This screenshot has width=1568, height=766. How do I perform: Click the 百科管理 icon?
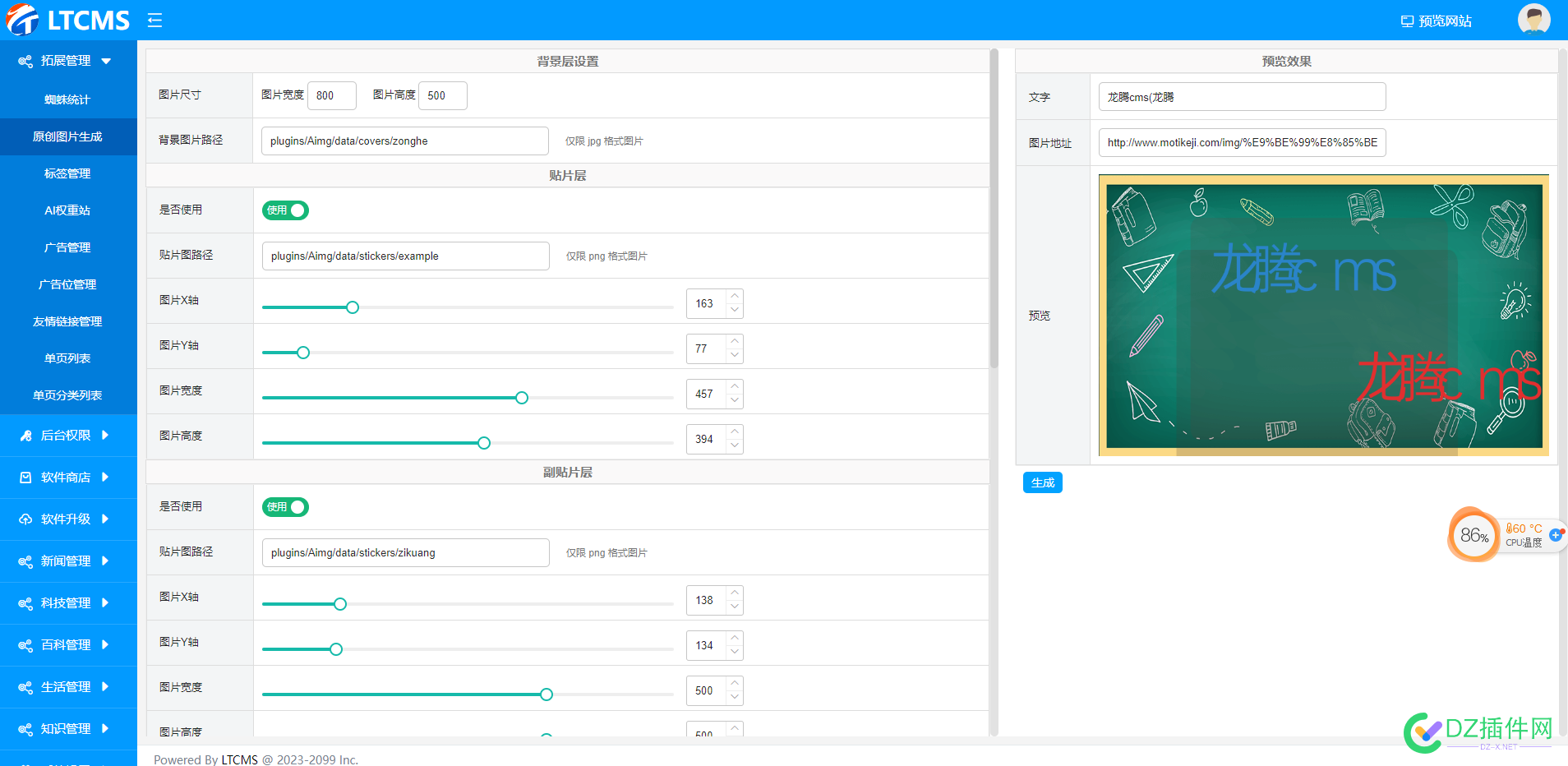25,645
